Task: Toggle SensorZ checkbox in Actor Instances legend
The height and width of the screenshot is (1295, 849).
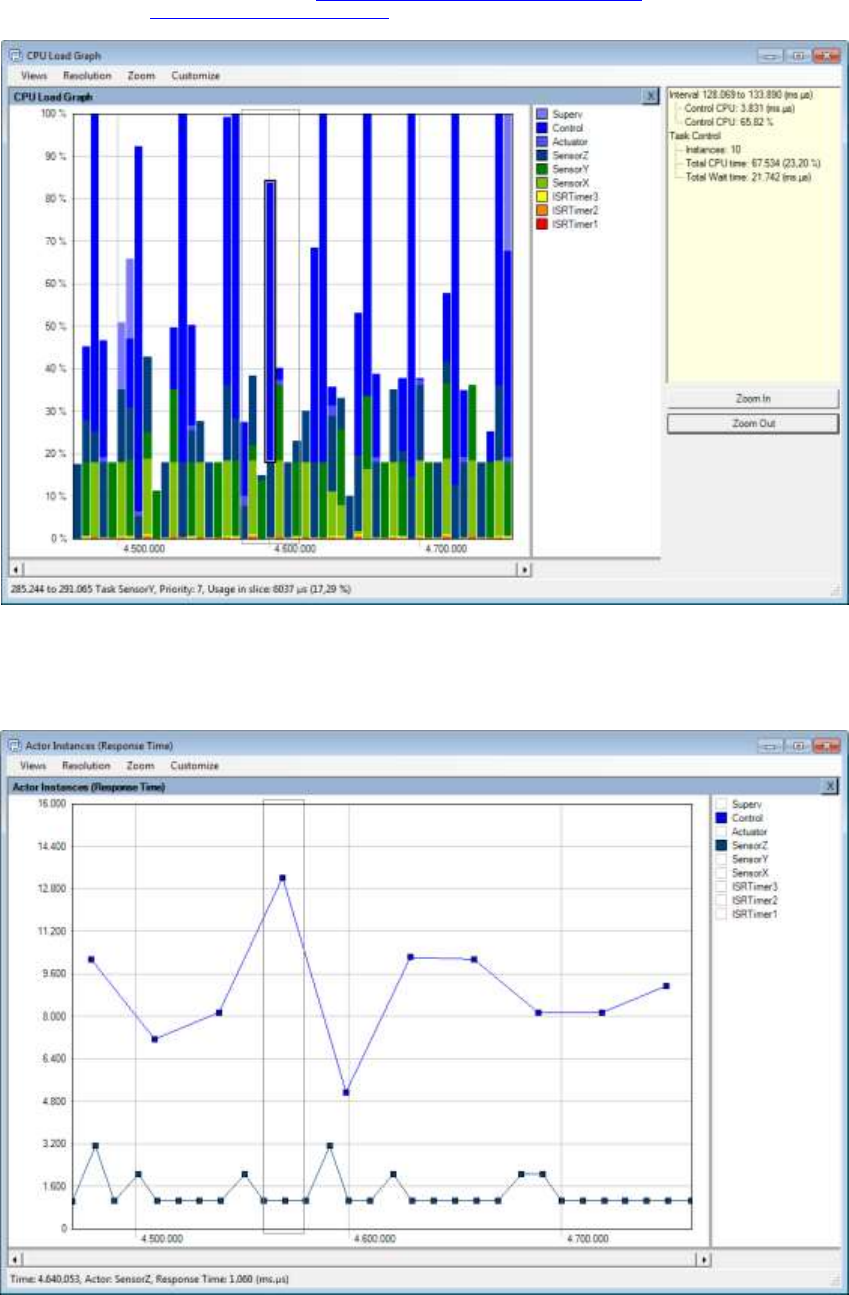Action: click(x=721, y=846)
